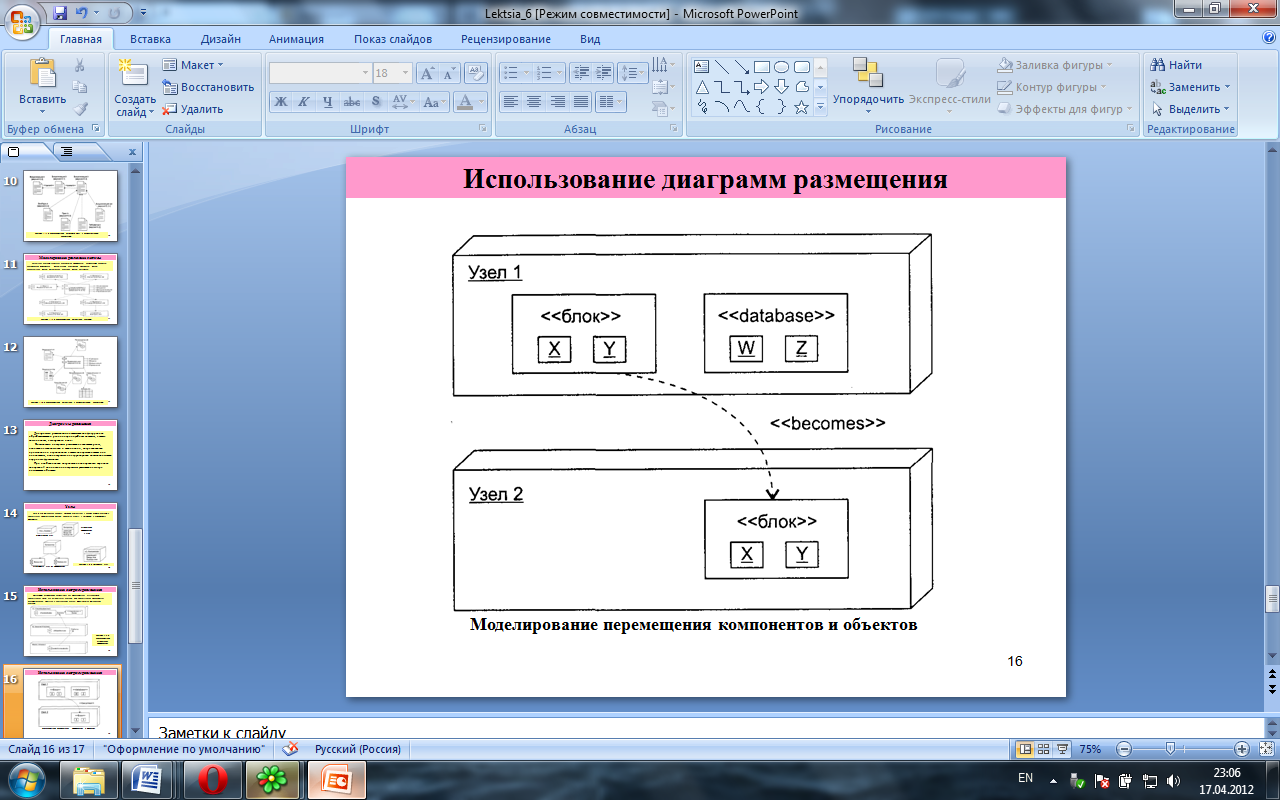Open the Рецензирование ribbon tab
The height and width of the screenshot is (800, 1280).
coord(506,39)
